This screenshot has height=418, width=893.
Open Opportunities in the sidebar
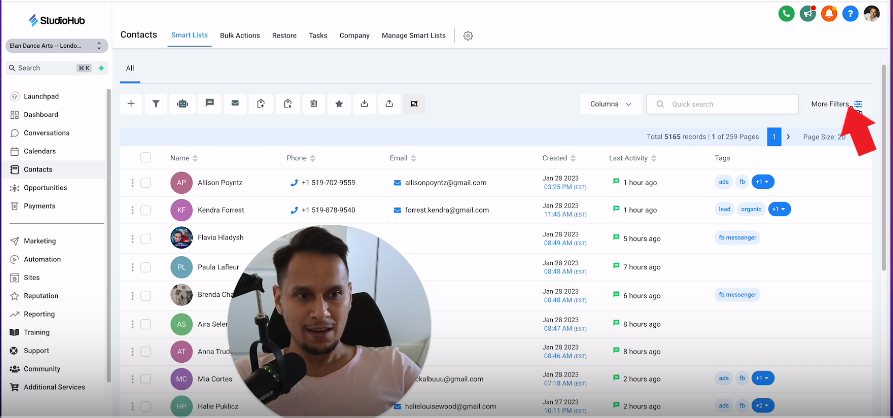click(x=45, y=187)
